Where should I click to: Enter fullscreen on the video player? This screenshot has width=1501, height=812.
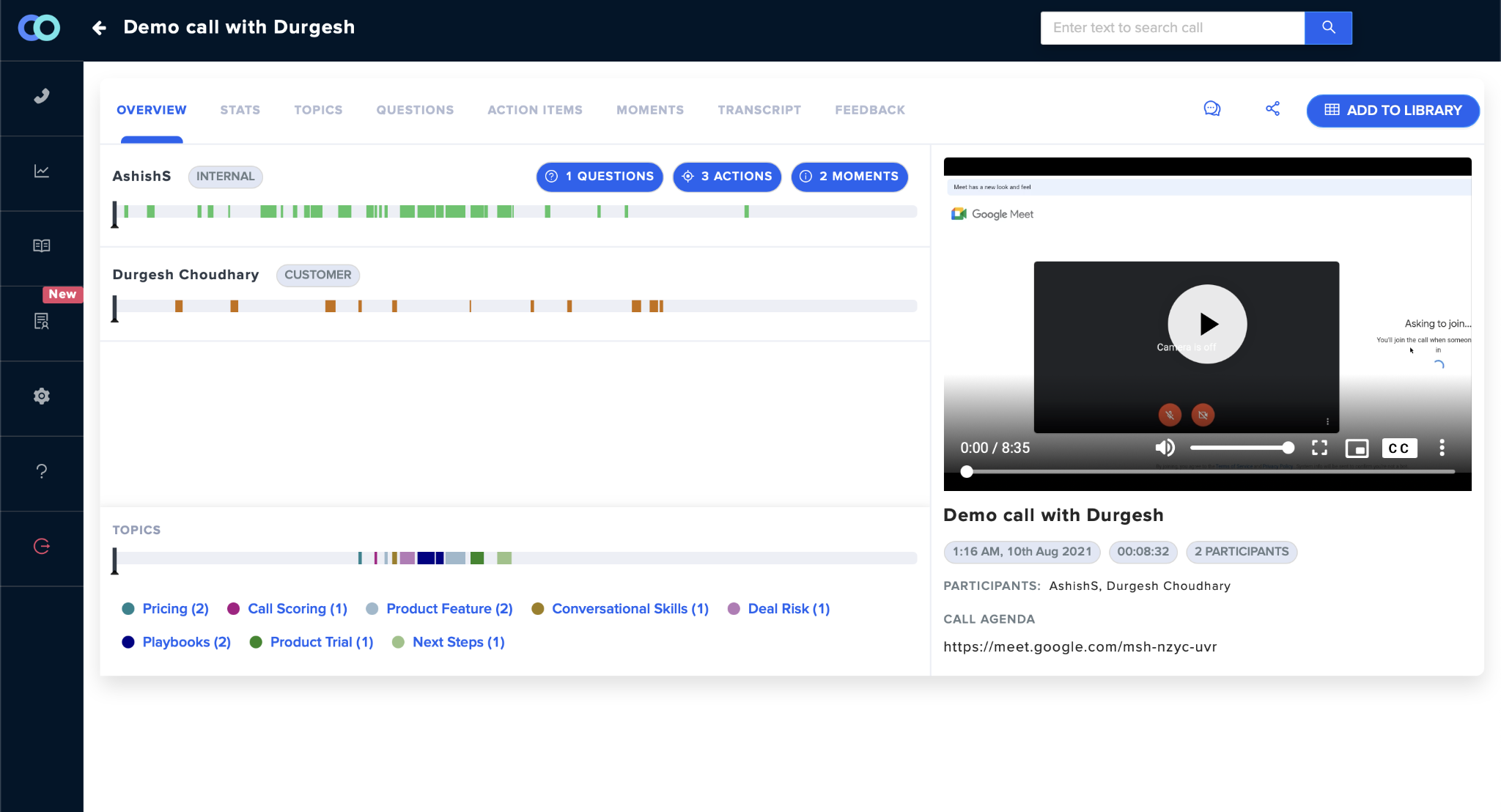(x=1319, y=448)
